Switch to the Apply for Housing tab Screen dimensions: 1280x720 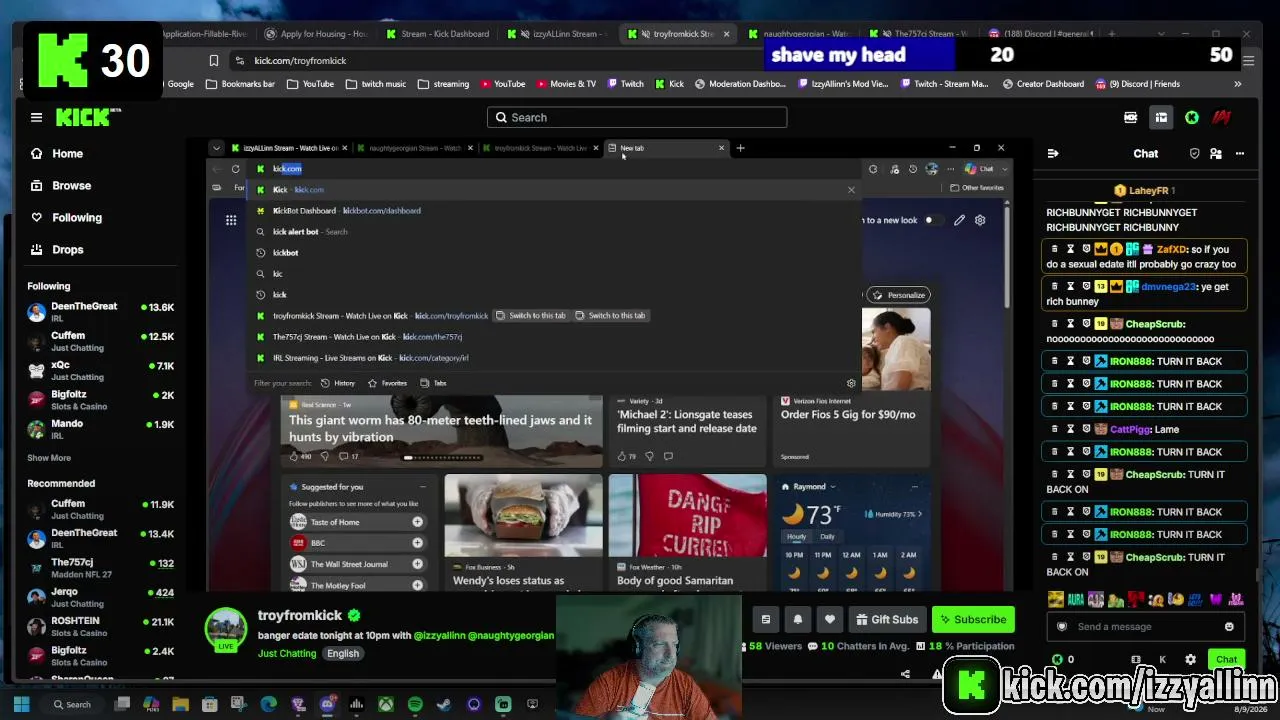click(316, 34)
